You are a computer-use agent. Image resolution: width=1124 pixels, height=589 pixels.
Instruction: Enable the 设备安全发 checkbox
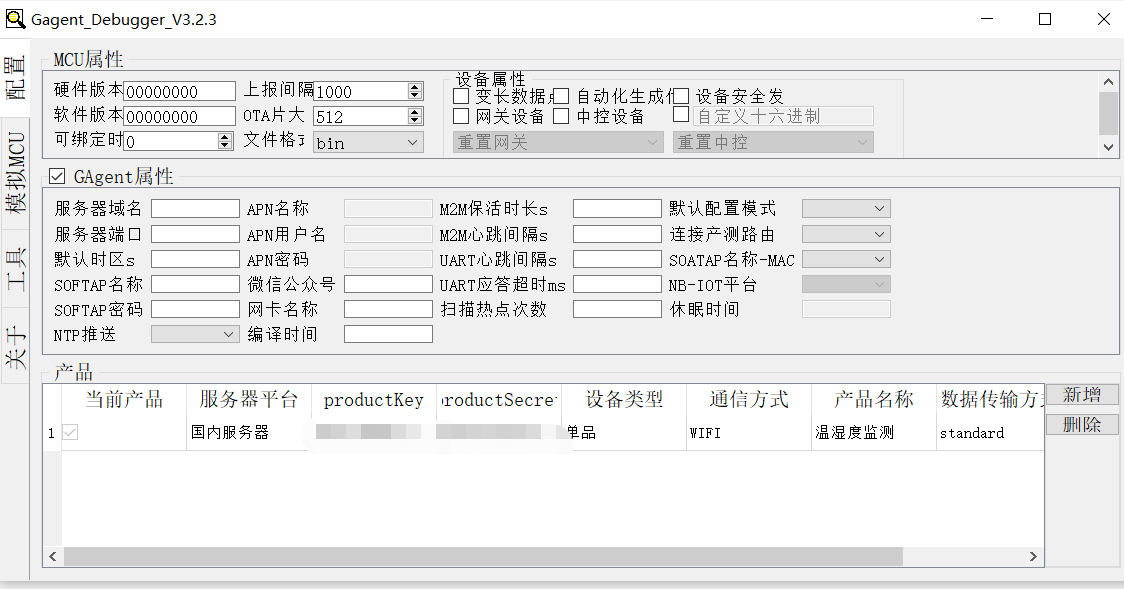(681, 96)
